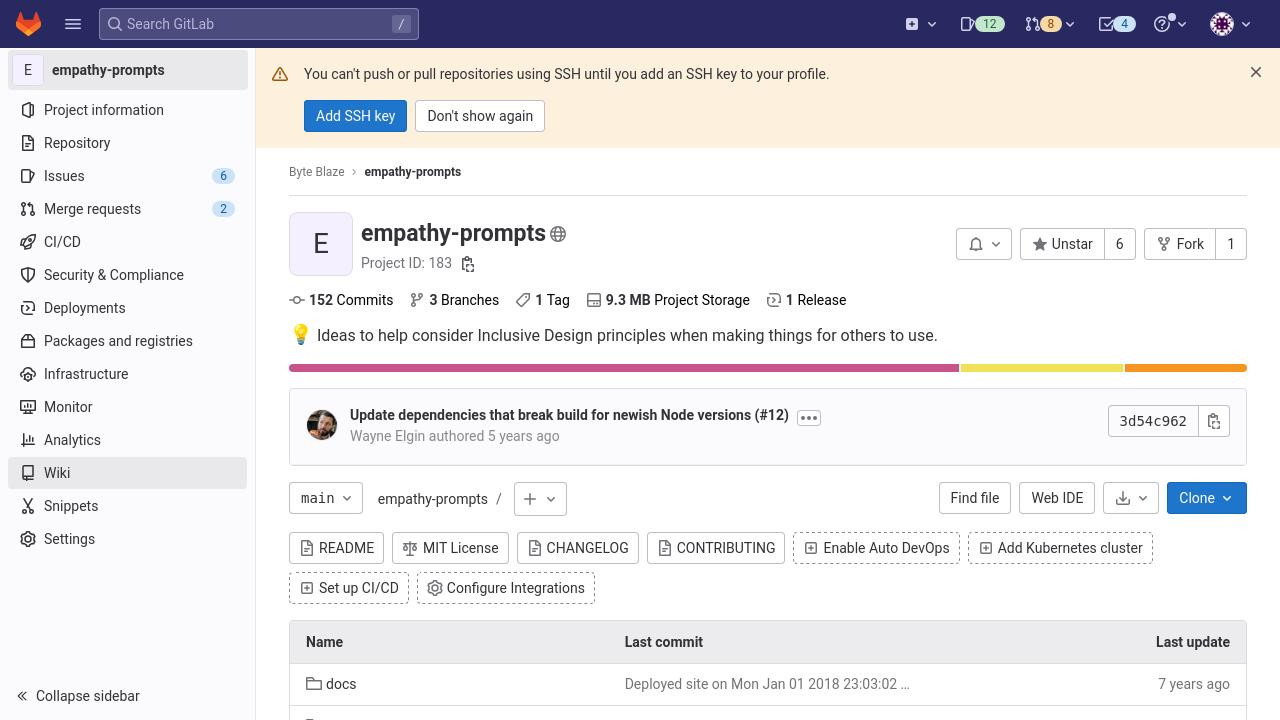Open the Help question mark menu
Image resolution: width=1280 pixels, height=720 pixels.
point(1170,24)
